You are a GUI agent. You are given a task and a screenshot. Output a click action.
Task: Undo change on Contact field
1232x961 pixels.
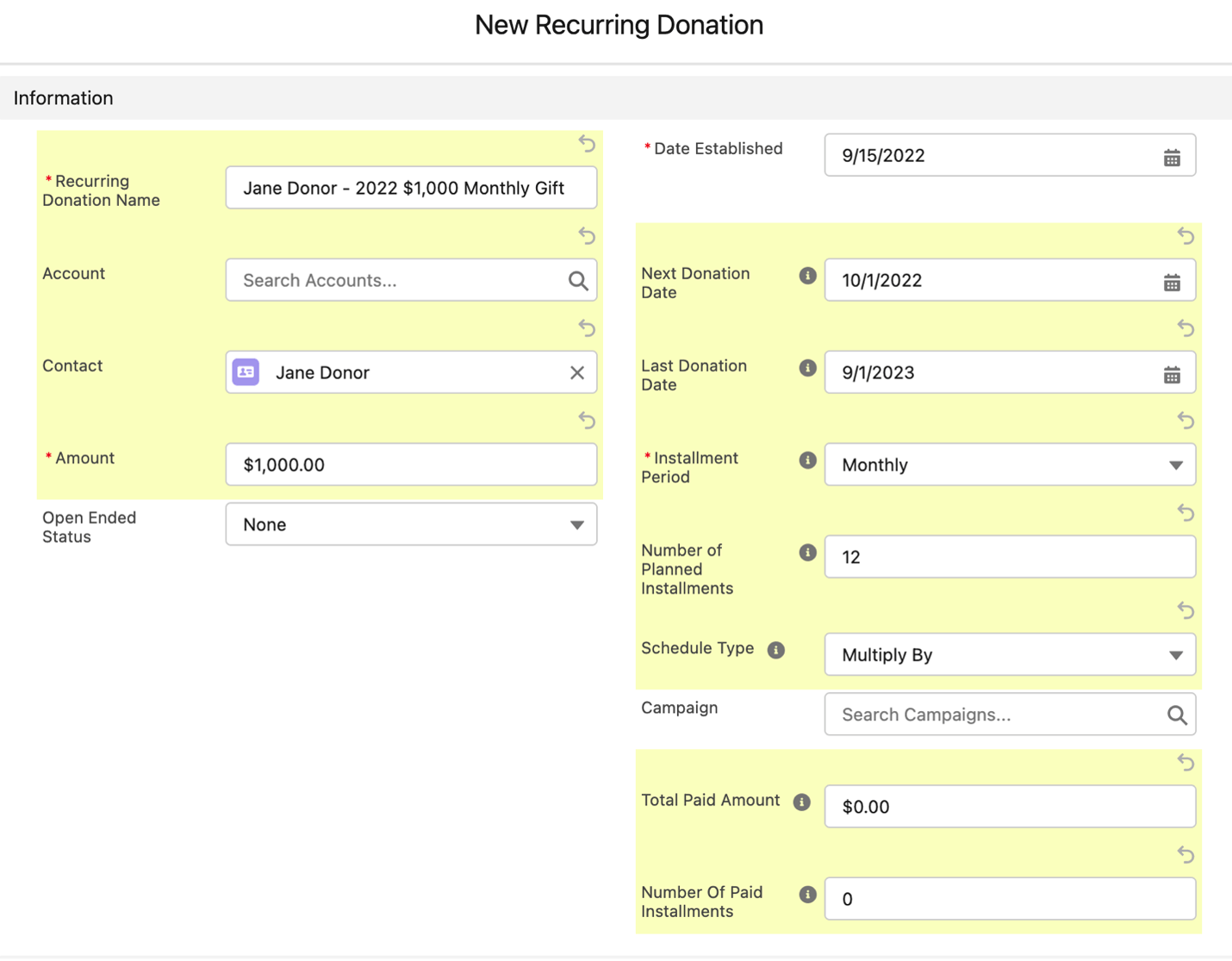pos(587,328)
